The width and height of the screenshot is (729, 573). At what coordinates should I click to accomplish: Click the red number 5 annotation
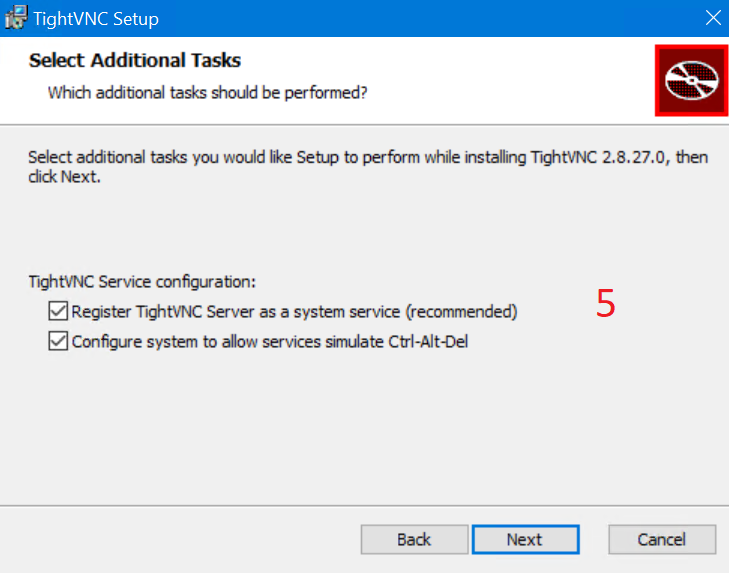[x=606, y=303]
